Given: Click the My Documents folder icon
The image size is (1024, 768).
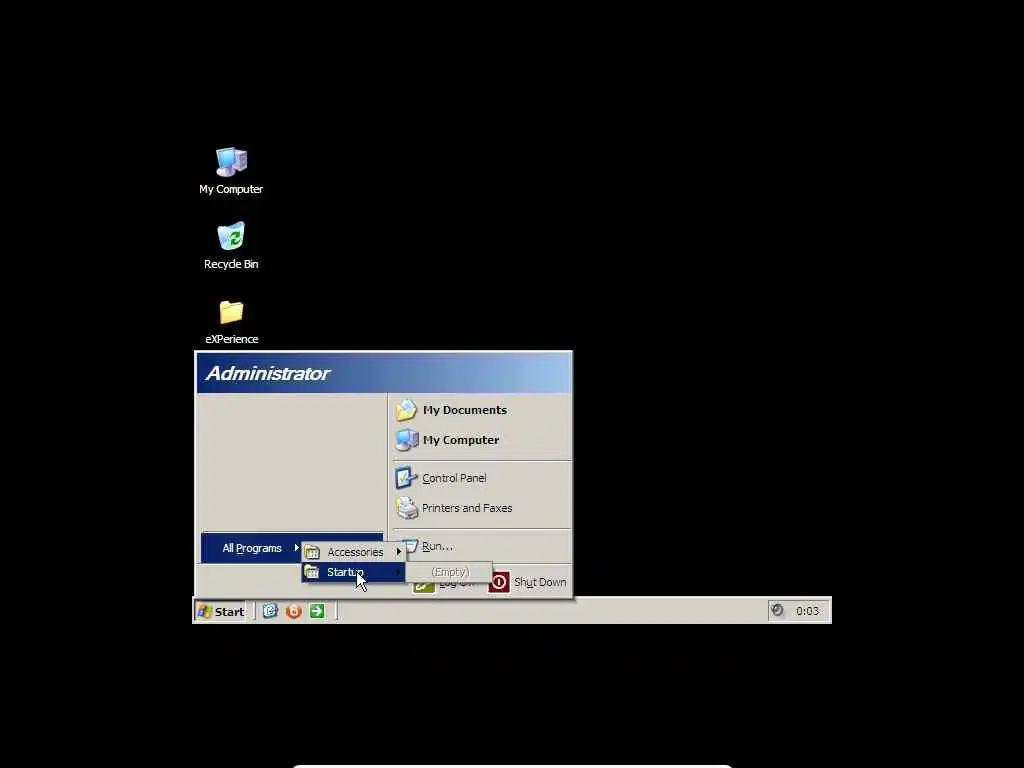Looking at the screenshot, I should [406, 410].
